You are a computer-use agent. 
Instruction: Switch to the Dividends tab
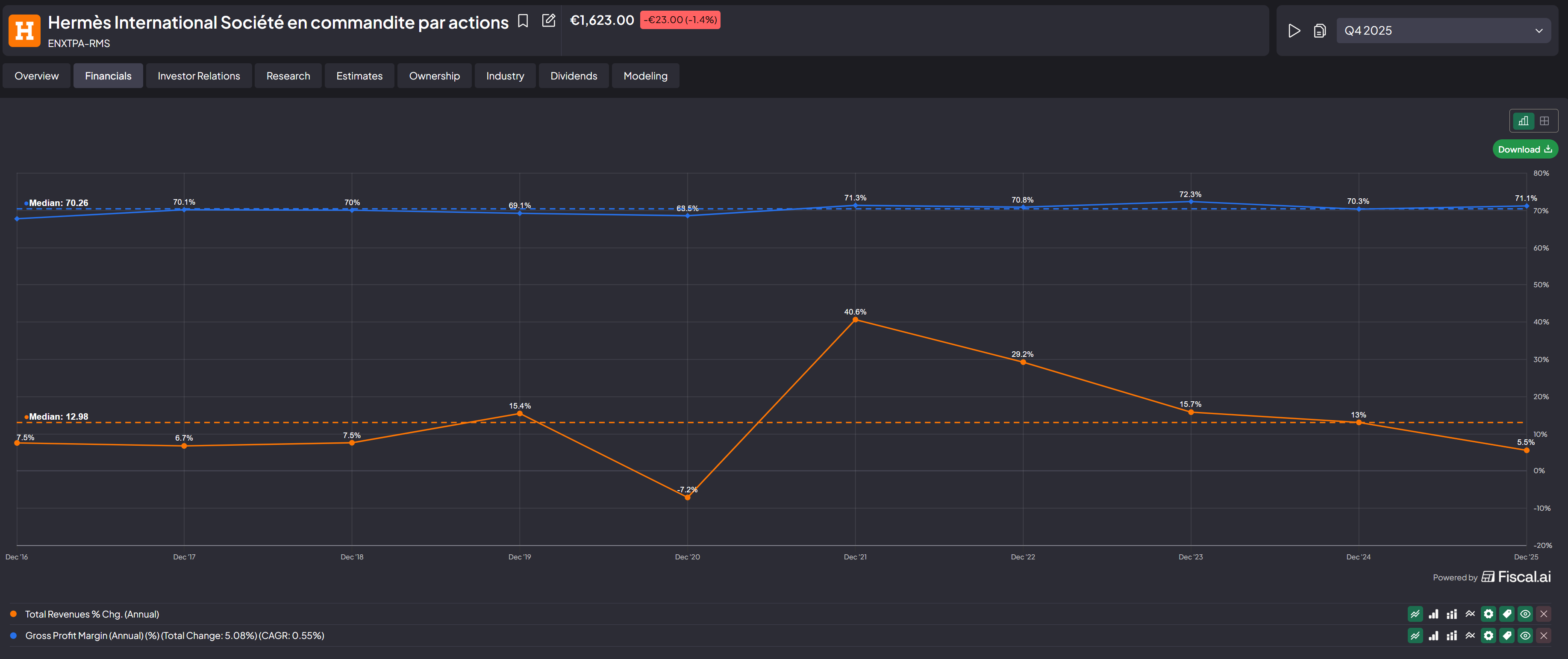[x=574, y=76]
